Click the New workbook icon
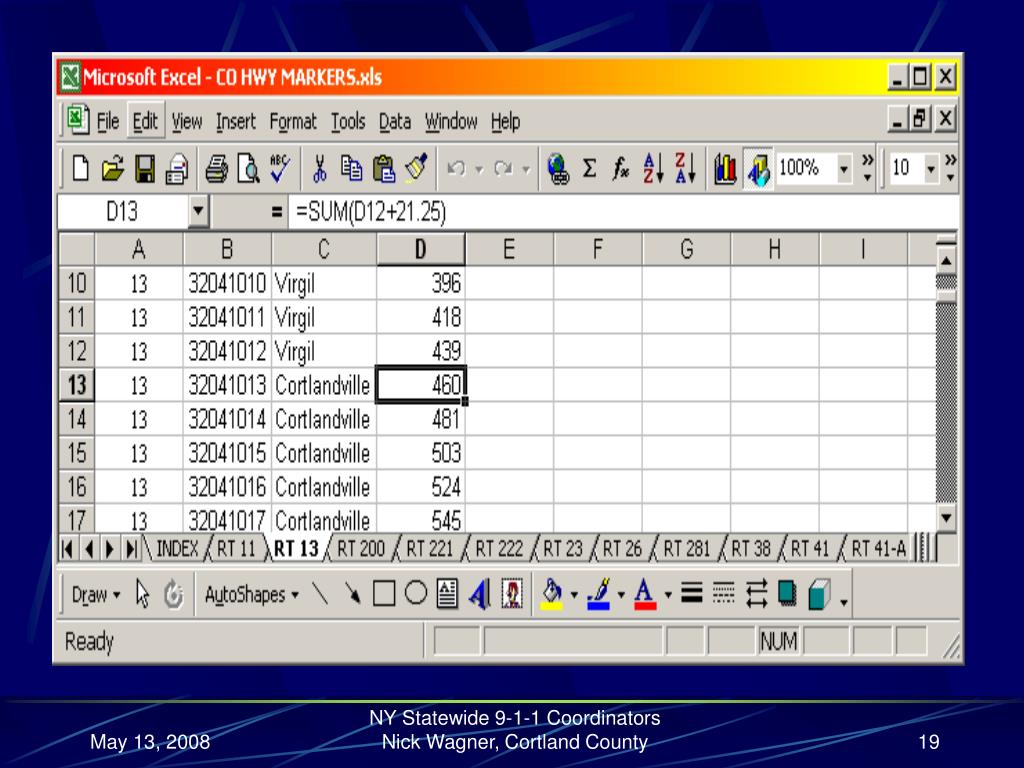Image resolution: width=1024 pixels, height=768 pixels. pos(80,169)
